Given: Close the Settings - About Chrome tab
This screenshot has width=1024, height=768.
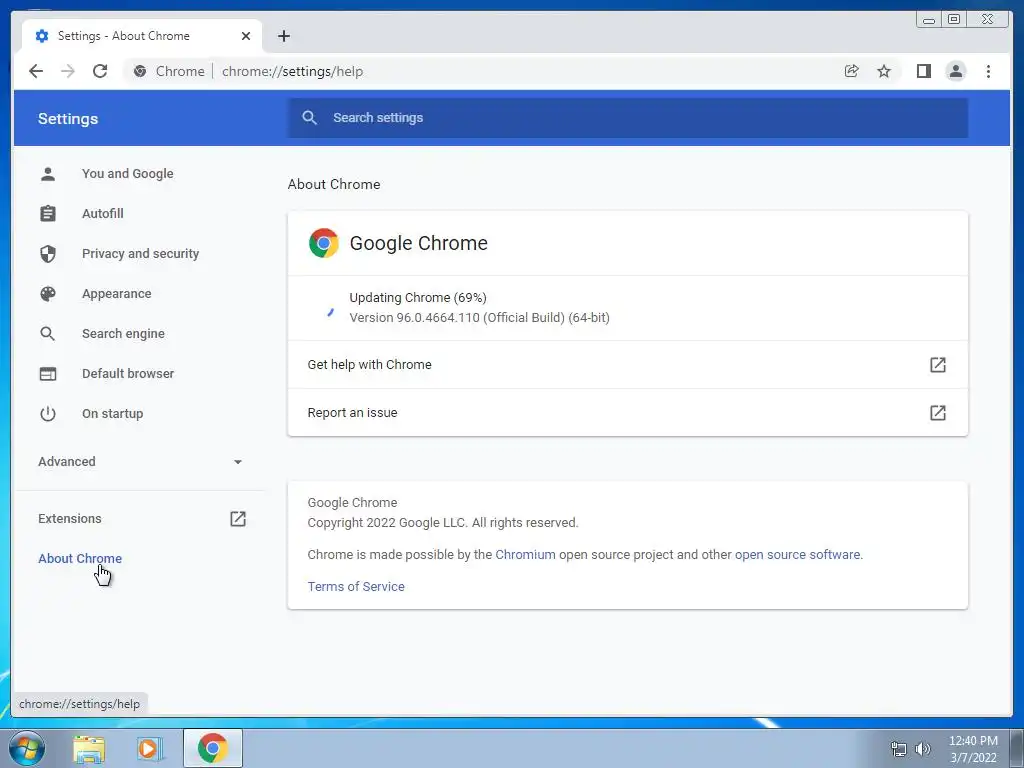Looking at the screenshot, I should 246,36.
